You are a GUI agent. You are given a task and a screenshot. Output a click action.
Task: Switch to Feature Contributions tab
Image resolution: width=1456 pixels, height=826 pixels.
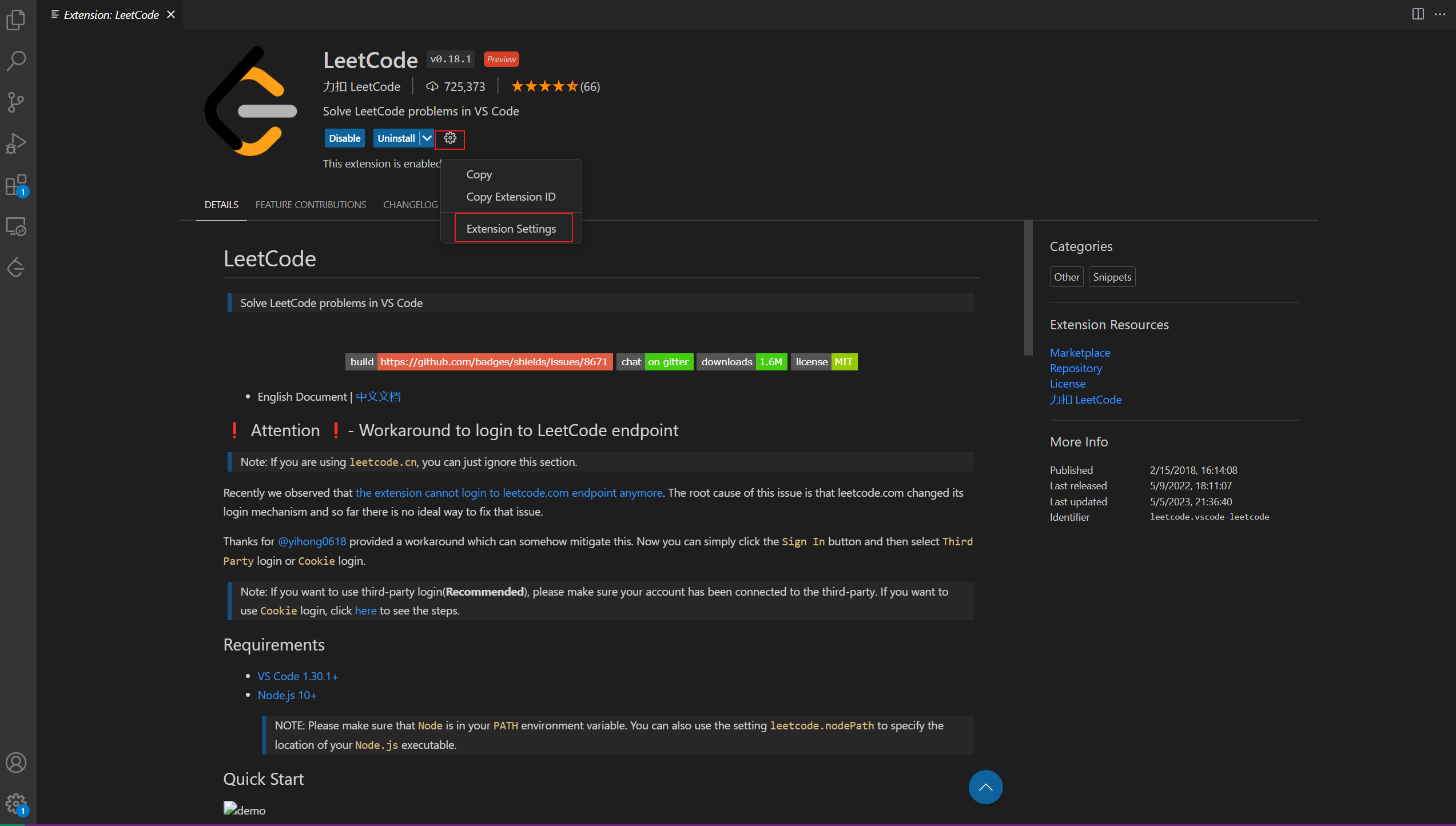tap(311, 205)
